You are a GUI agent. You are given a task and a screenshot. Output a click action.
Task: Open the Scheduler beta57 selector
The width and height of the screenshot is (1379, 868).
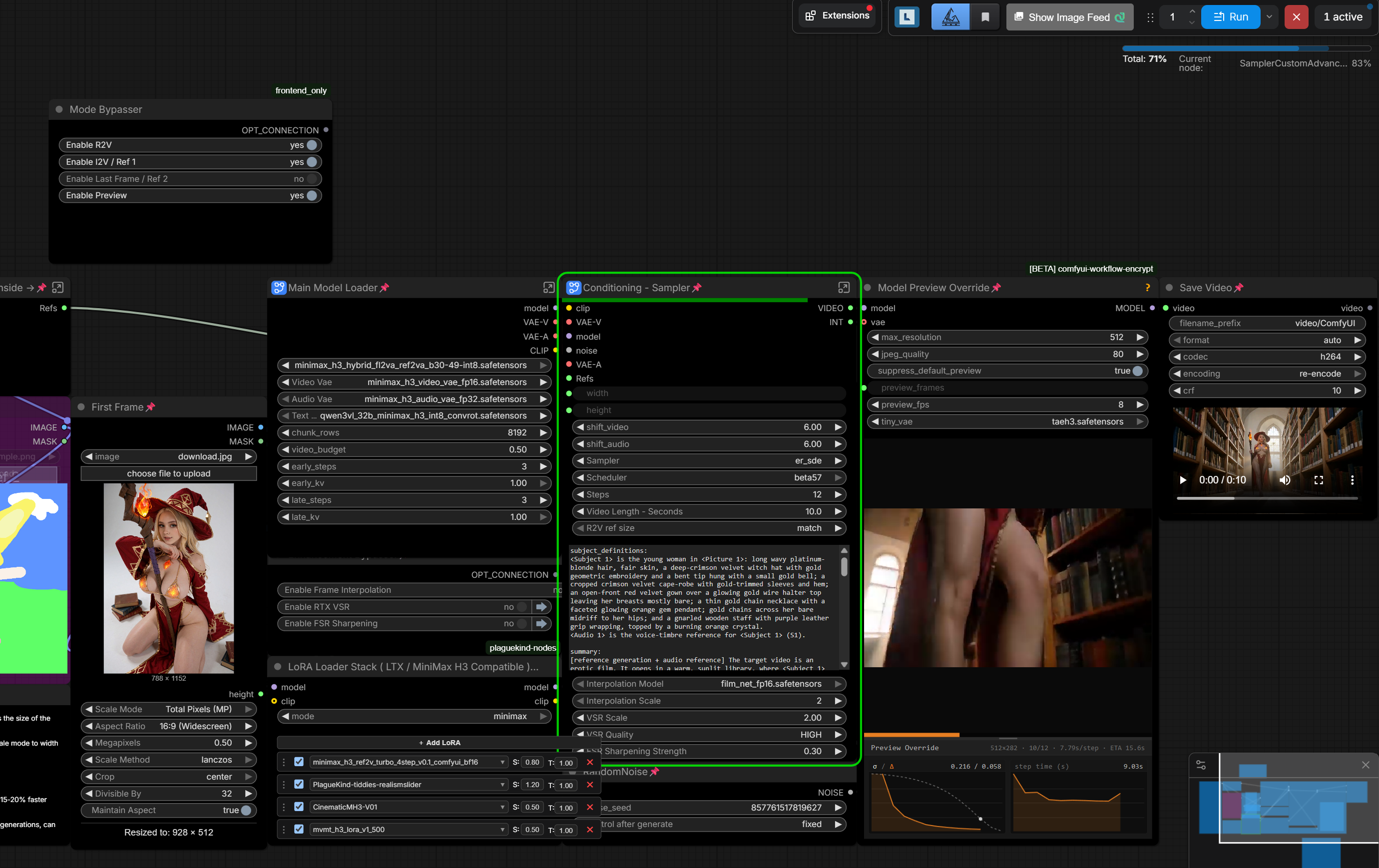709,477
